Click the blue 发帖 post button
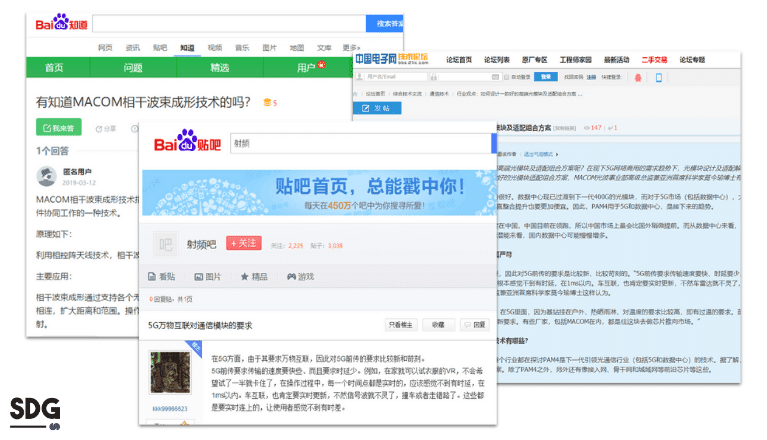Viewport: 767px width, 440px height. click(x=377, y=108)
